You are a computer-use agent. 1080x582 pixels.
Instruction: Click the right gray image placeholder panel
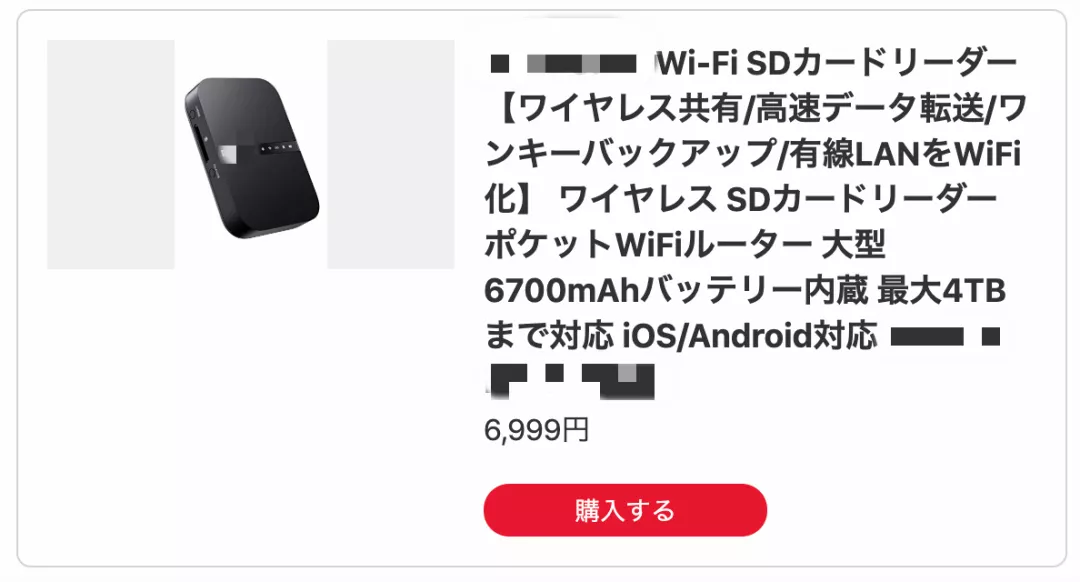(391, 154)
